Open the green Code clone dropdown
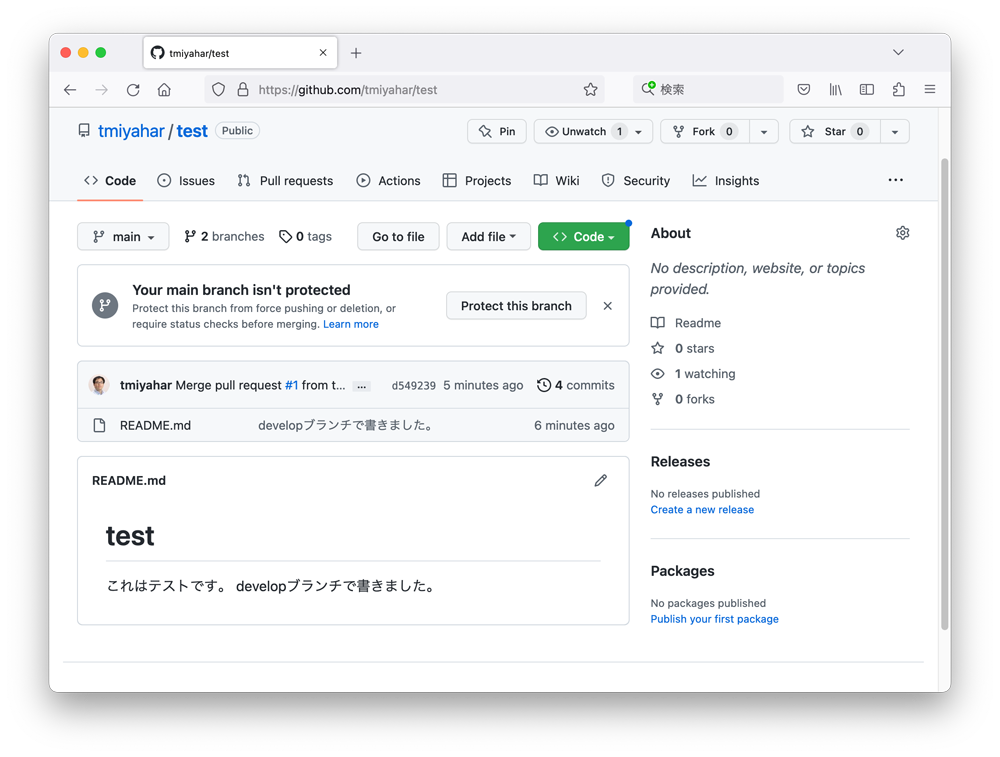The height and width of the screenshot is (757, 1000). pyautogui.click(x=584, y=237)
